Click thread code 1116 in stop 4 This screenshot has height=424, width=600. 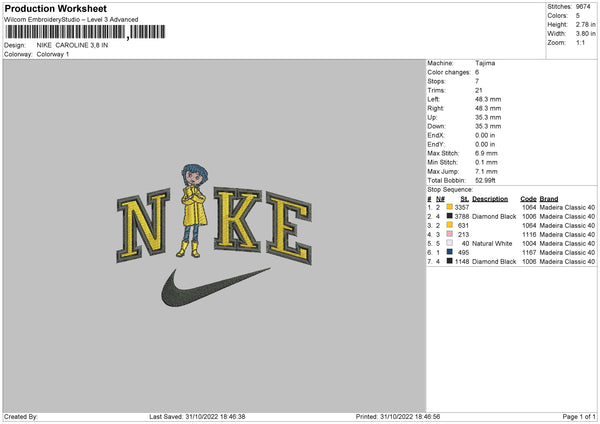coord(529,235)
